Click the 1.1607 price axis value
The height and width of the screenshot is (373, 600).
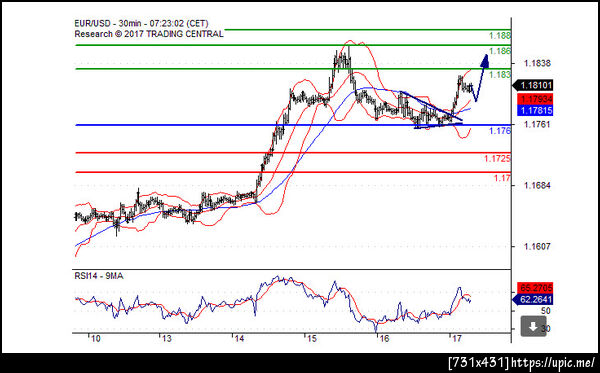(x=537, y=246)
